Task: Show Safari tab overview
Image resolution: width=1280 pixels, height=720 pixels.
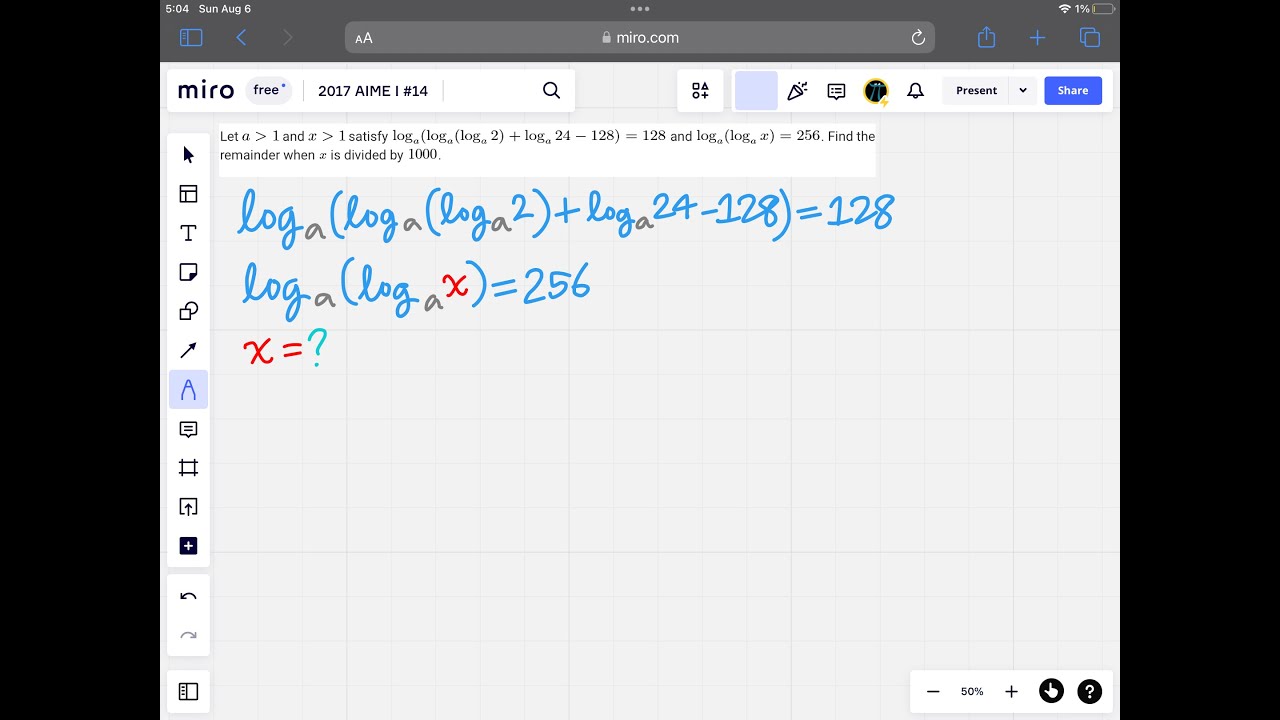Action: (x=1090, y=38)
